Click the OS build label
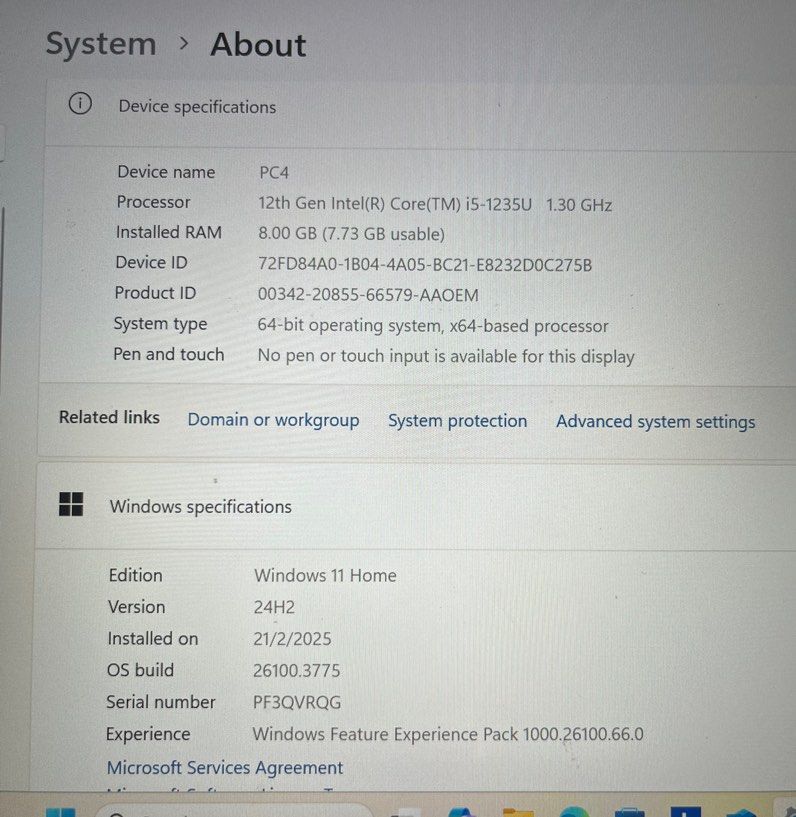 point(140,670)
